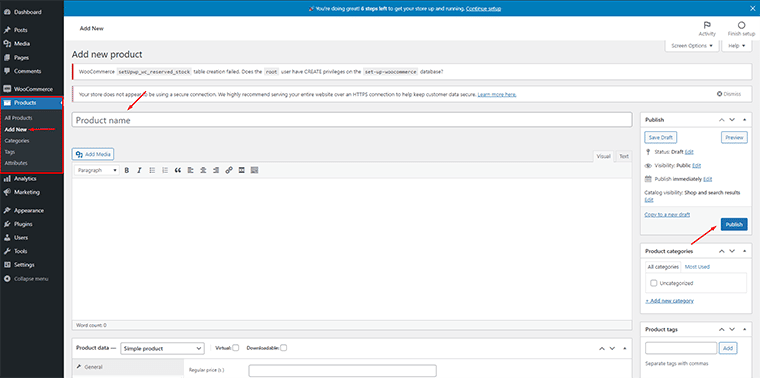Click the Product name input field
This screenshot has width=760, height=378.
352,120
